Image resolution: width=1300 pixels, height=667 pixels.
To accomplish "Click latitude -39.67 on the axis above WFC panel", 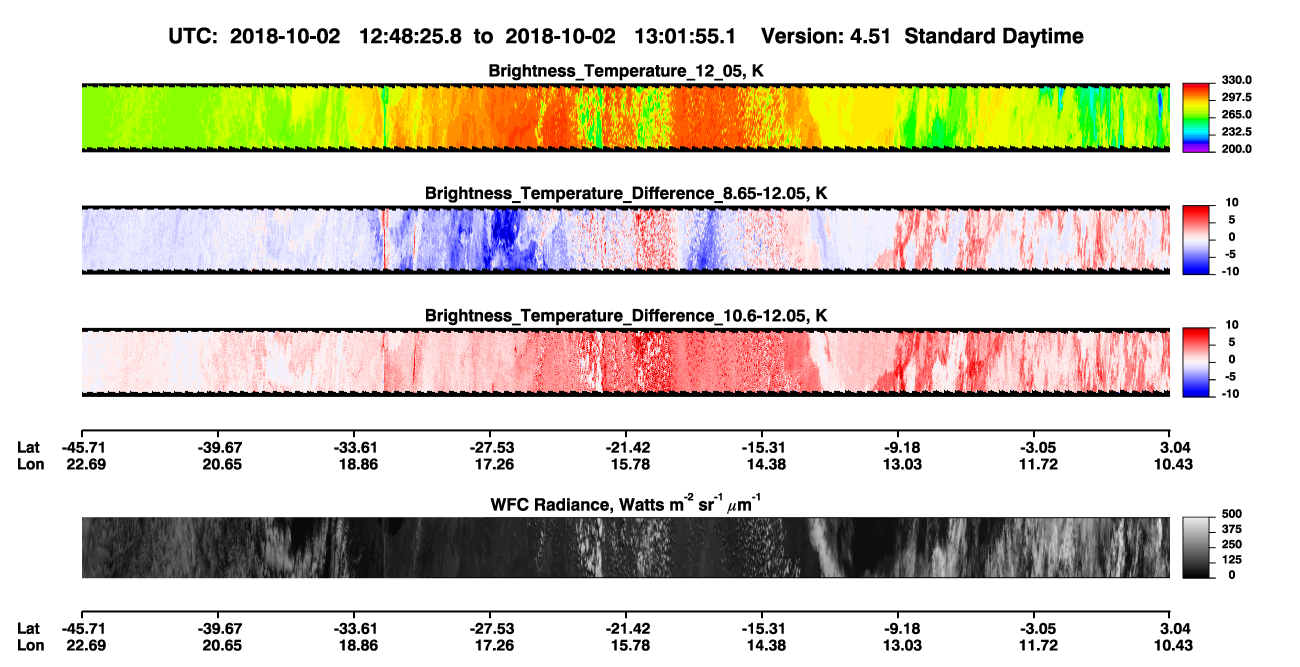I will pyautogui.click(x=217, y=448).
